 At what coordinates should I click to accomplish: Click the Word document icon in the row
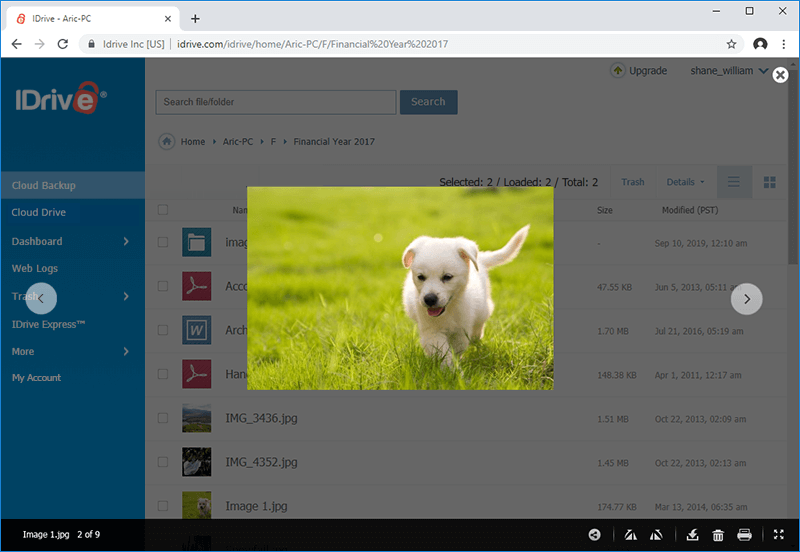click(x=196, y=330)
